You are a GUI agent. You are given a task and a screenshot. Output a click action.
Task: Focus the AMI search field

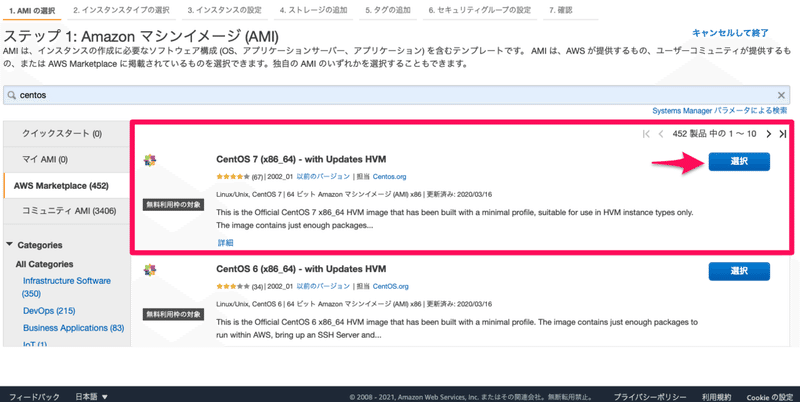tap(396, 95)
